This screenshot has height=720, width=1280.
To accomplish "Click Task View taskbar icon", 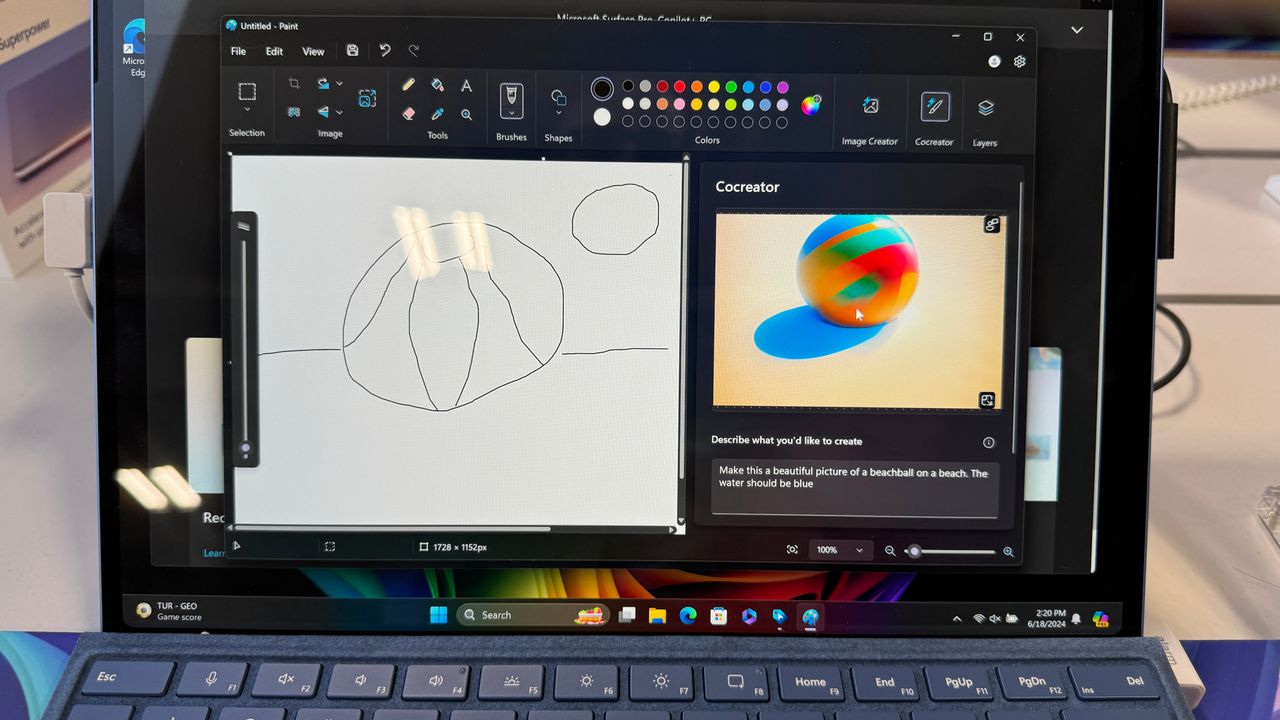I will click(627, 616).
